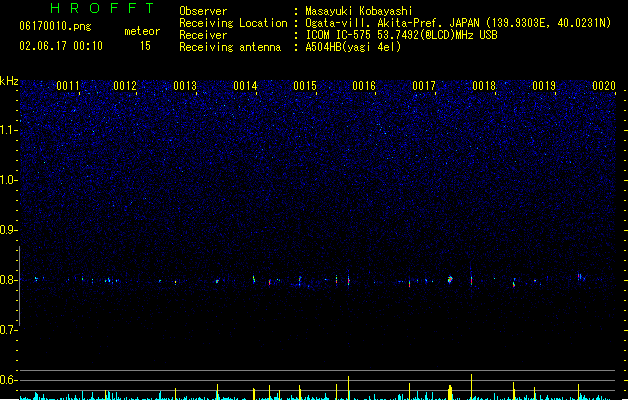The image size is (629, 400).
Task: Click the date 02.06.17 00:10
Action: (x=61, y=46)
